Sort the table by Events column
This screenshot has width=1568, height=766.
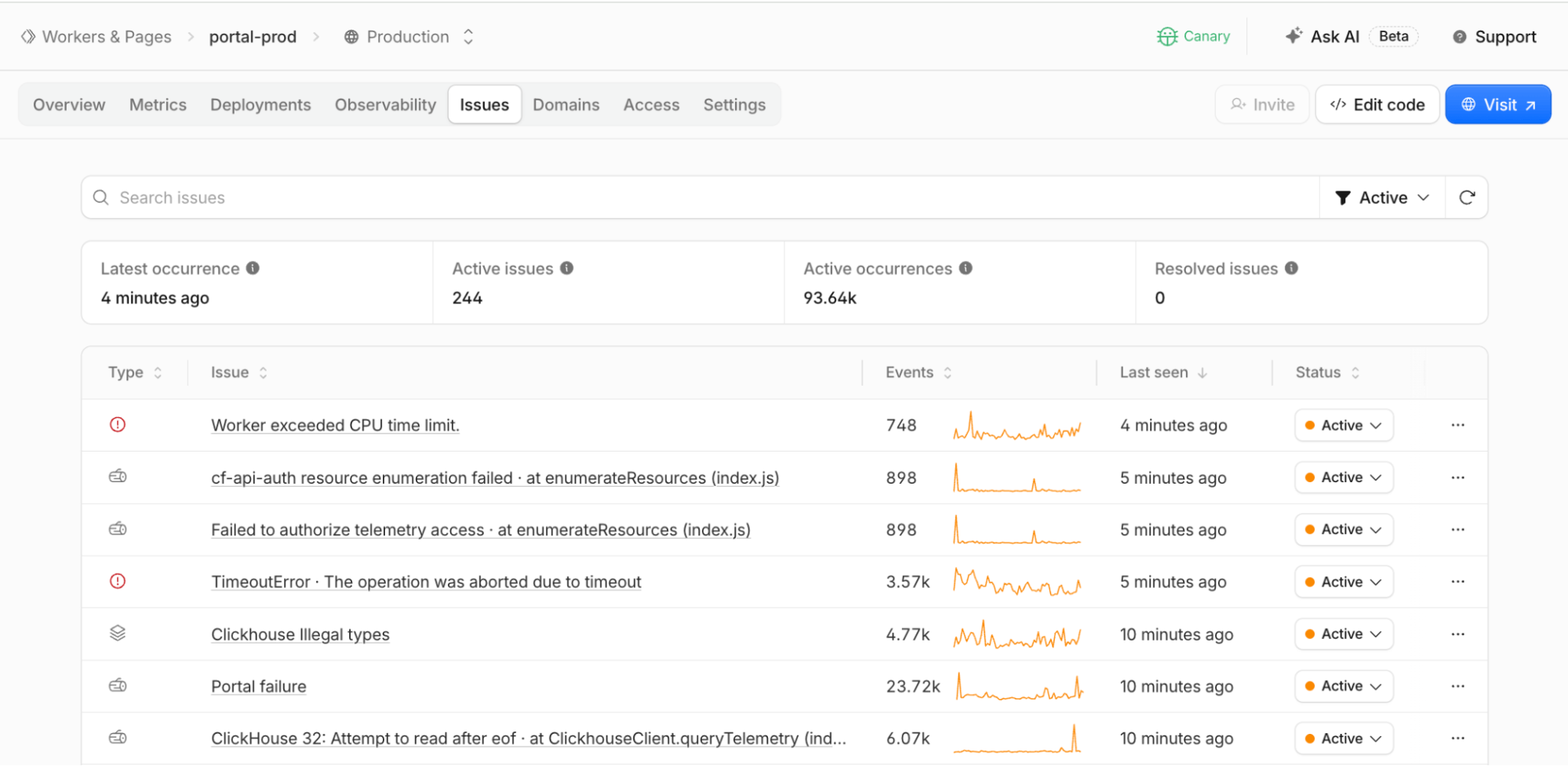click(919, 372)
